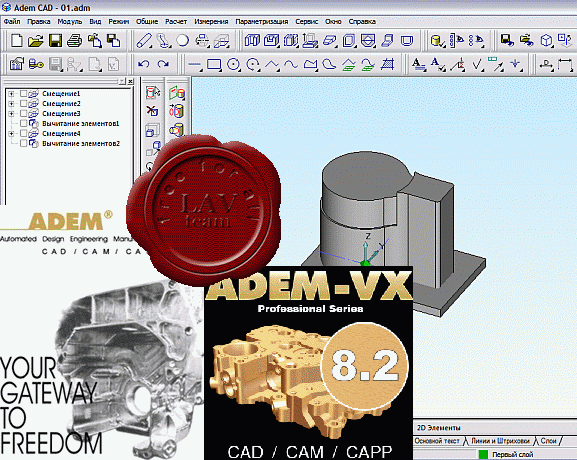Image resolution: width=577 pixels, height=460 pixels.
Task: Click the pencil sketch tool icon
Action: click(144, 40)
